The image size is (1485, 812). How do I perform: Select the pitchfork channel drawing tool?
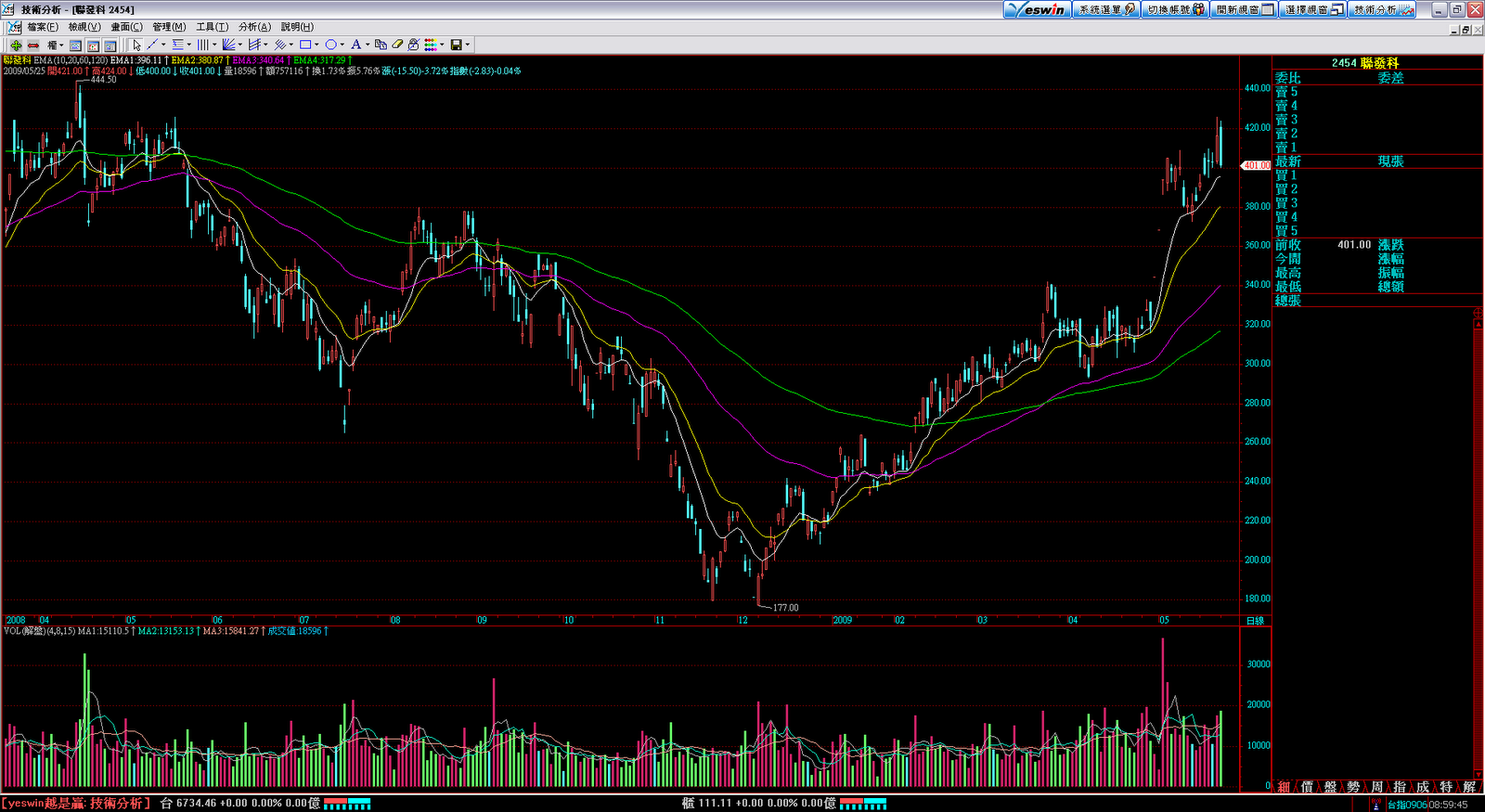[x=254, y=45]
